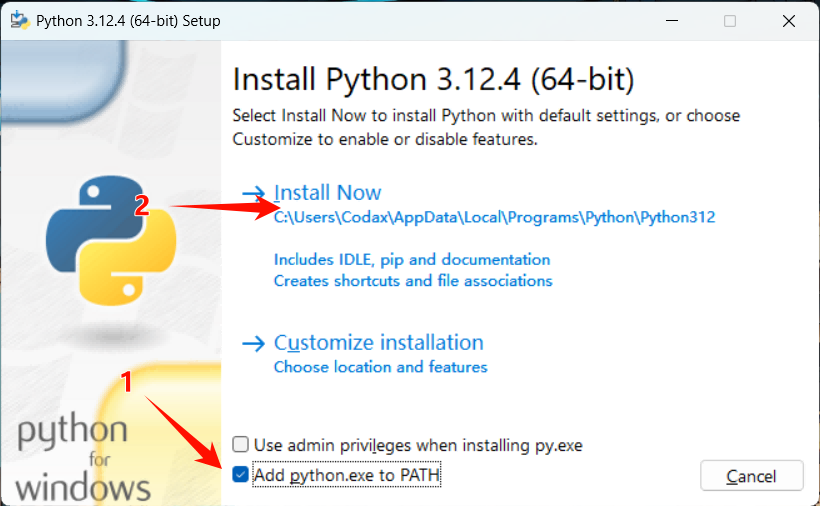Viewport: 820px width, 506px height.
Task: Click the Python installer icon in title bar
Action: point(20,20)
